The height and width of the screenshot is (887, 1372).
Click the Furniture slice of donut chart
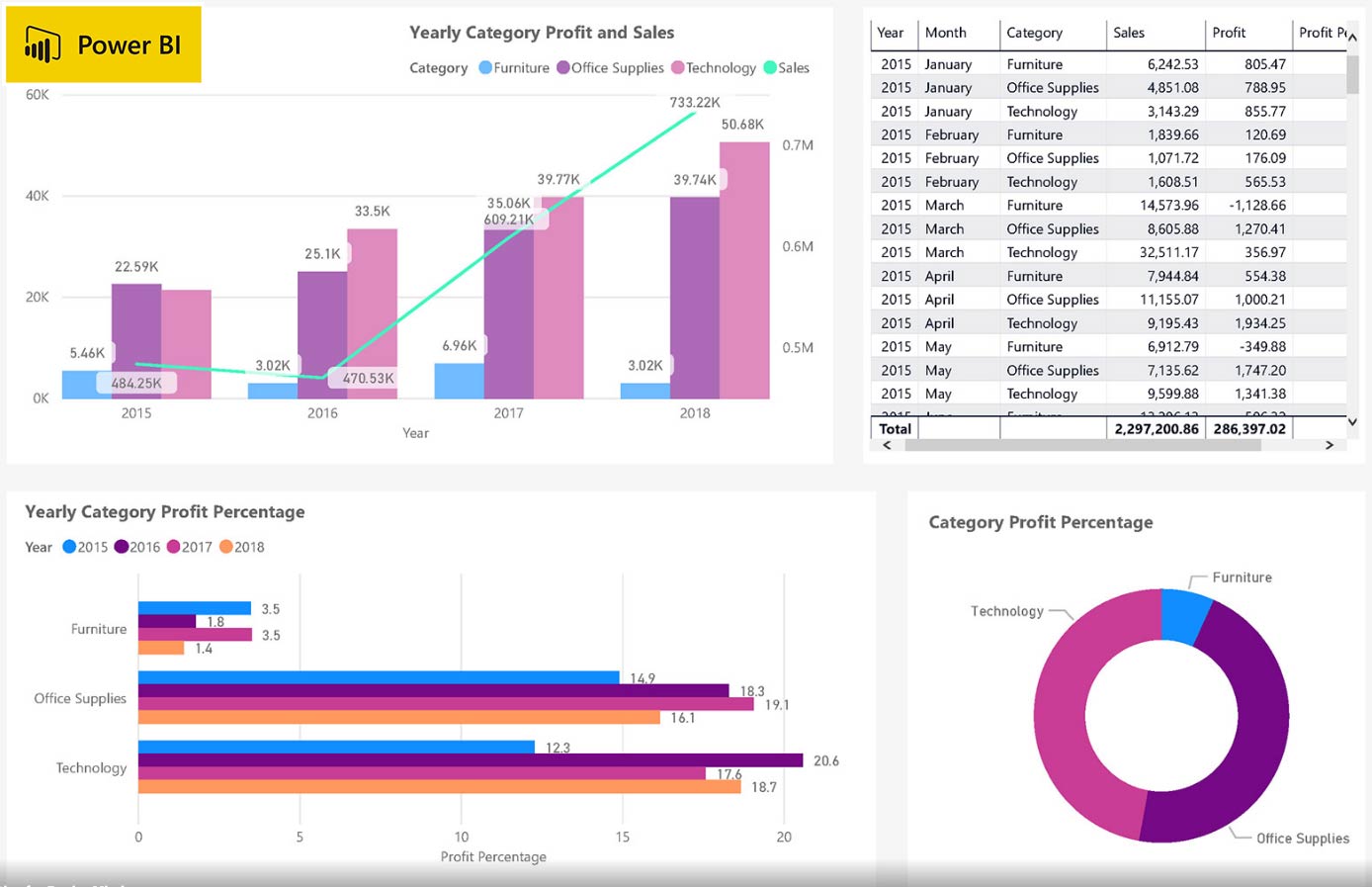[x=1184, y=616]
